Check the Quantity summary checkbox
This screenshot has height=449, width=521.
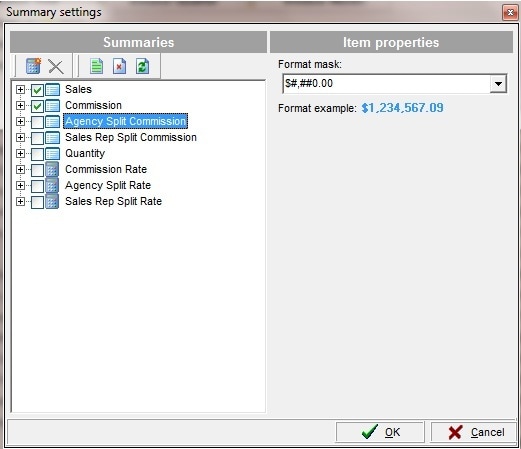tap(37, 154)
